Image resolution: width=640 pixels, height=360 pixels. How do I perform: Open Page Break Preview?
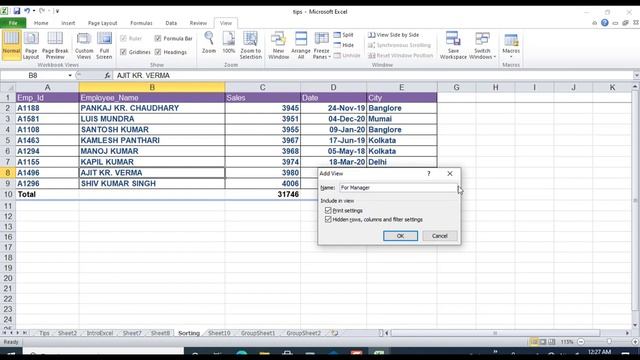coord(55,45)
